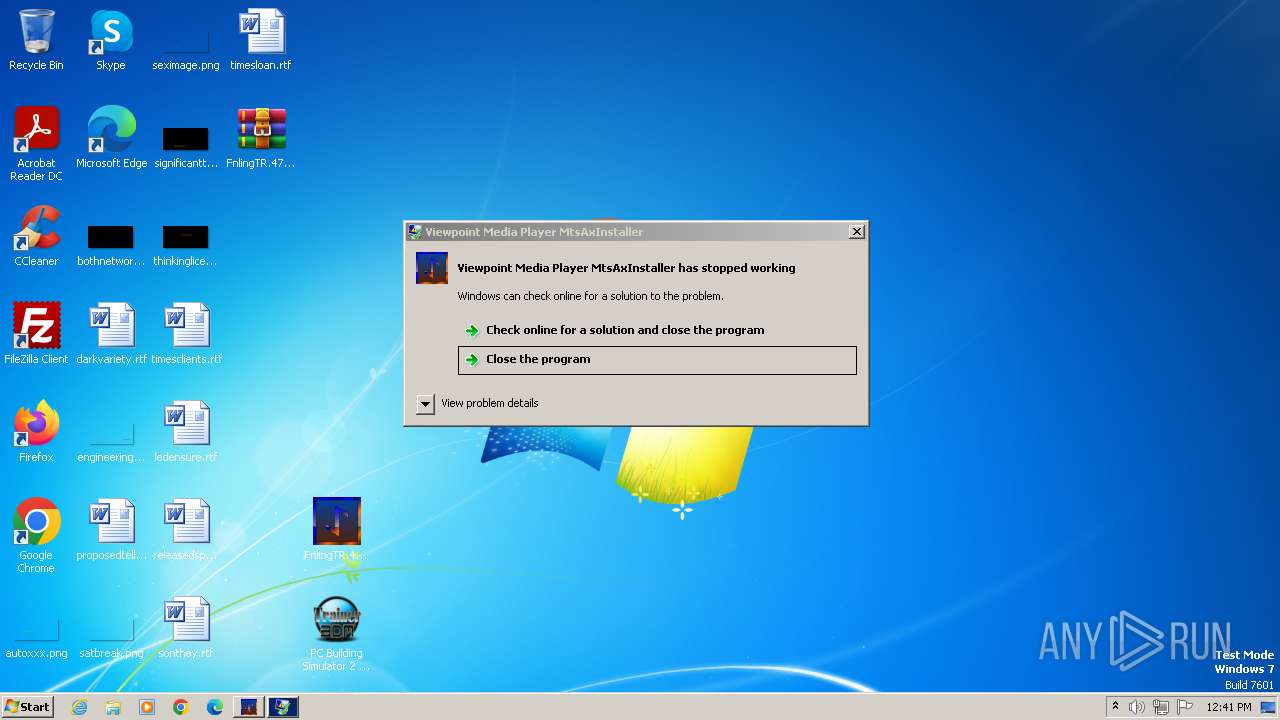Show hidden tray icons arrow

tap(1115, 707)
